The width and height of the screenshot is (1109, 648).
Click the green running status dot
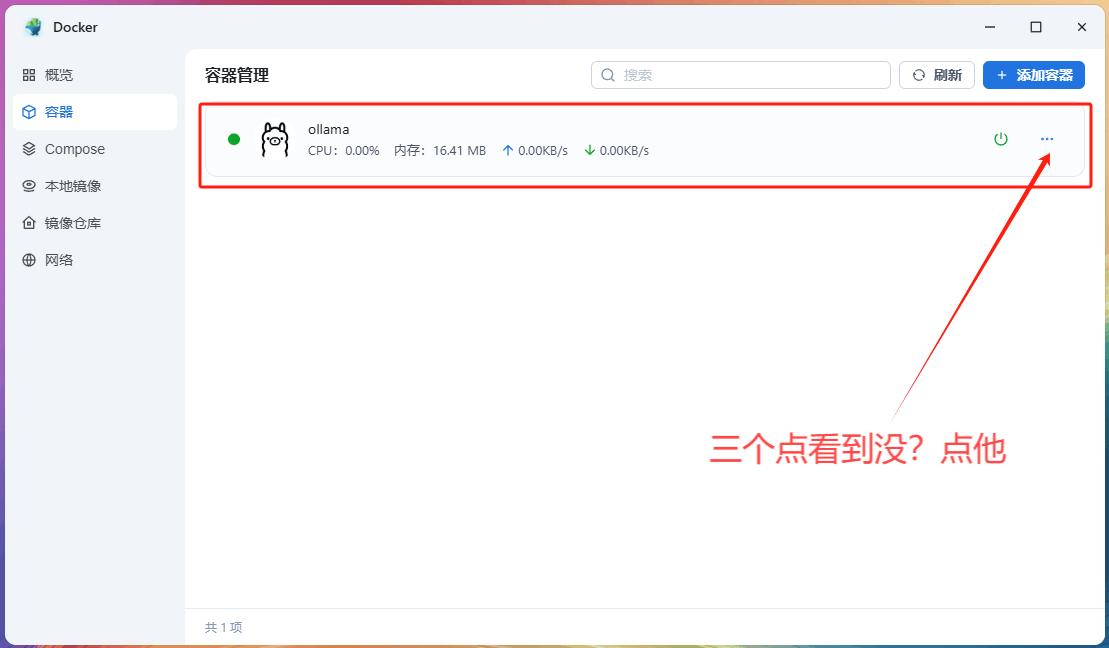pyautogui.click(x=234, y=139)
